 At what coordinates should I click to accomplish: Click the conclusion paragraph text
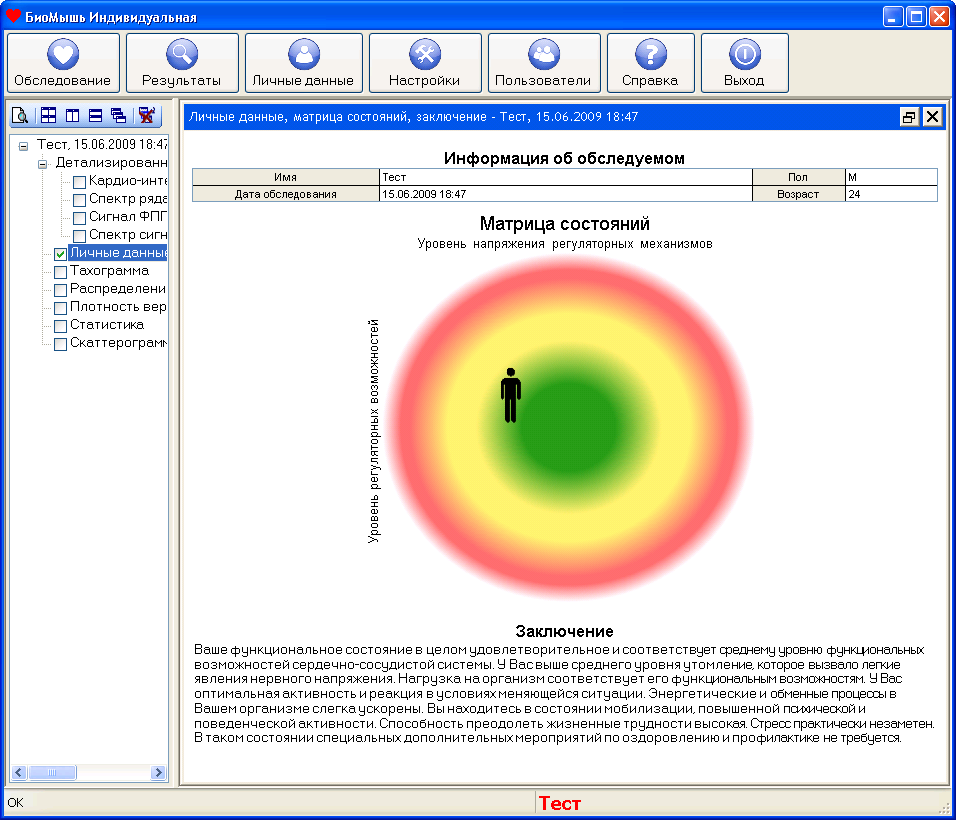pyautogui.click(x=565, y=694)
